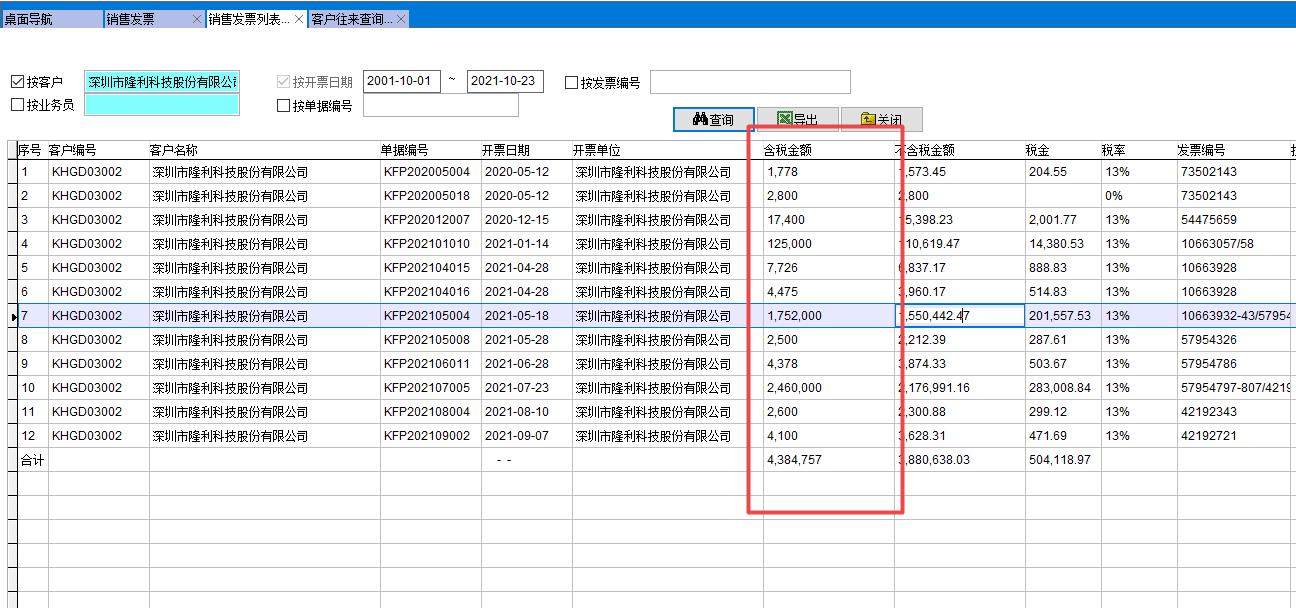Click the start date field 2001-10-01
The height and width of the screenshot is (608, 1296).
402,81
